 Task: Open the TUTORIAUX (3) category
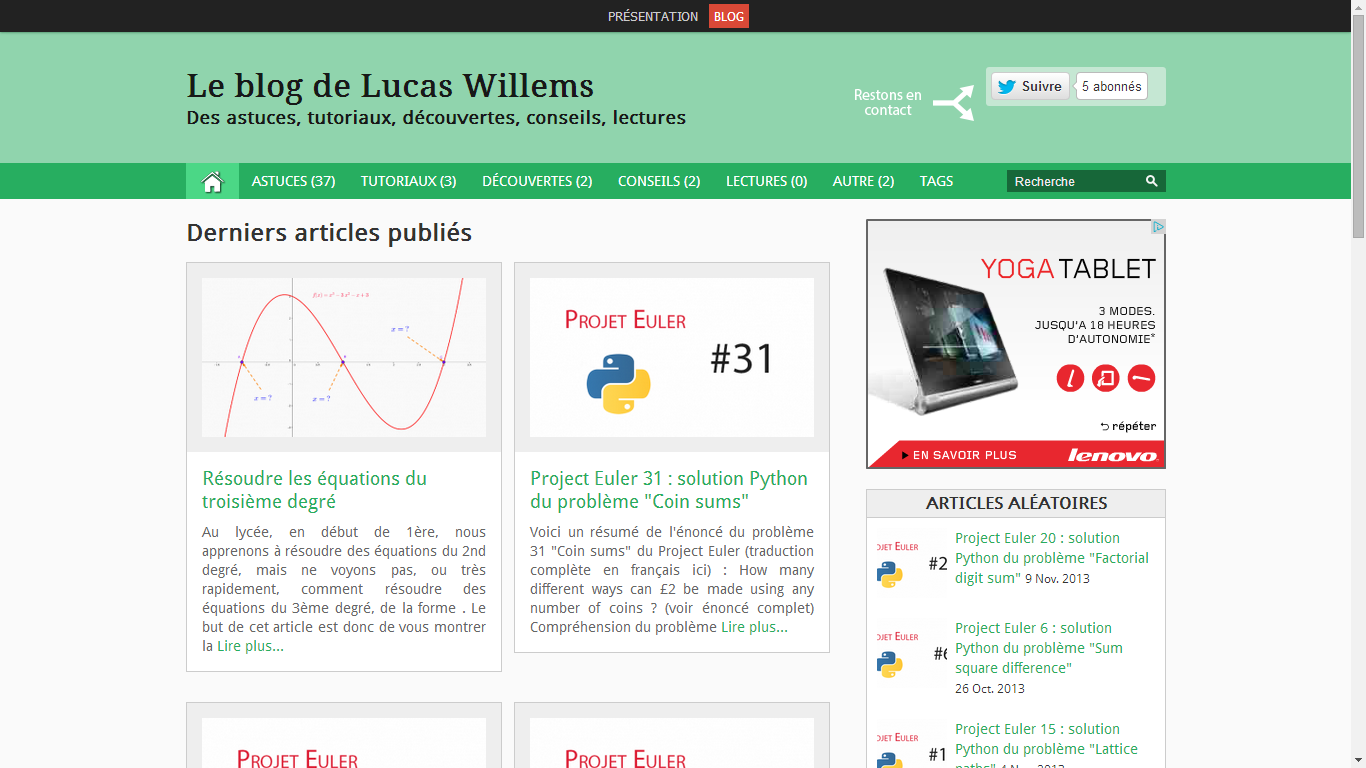[x=409, y=181]
